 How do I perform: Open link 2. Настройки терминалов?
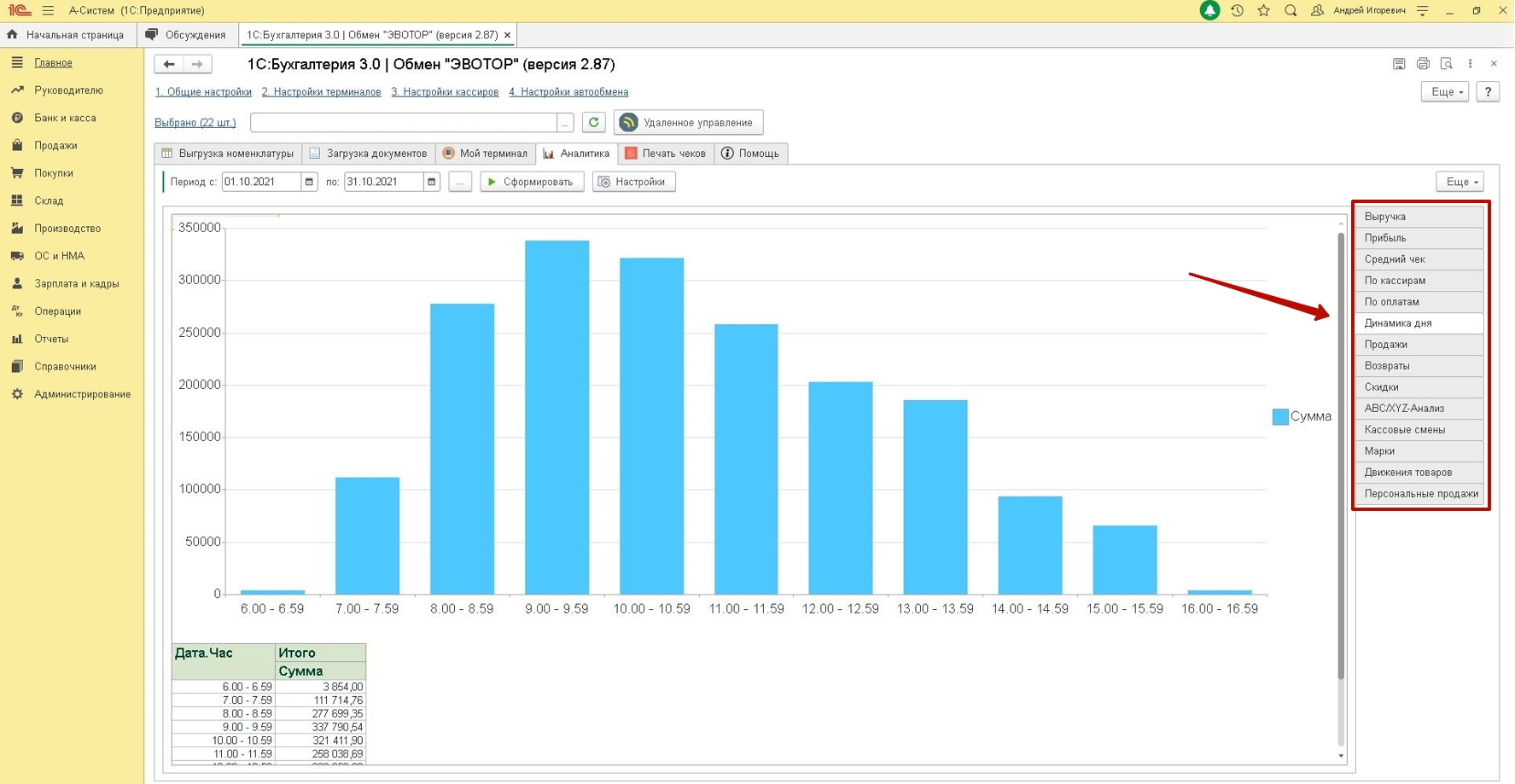coord(321,92)
